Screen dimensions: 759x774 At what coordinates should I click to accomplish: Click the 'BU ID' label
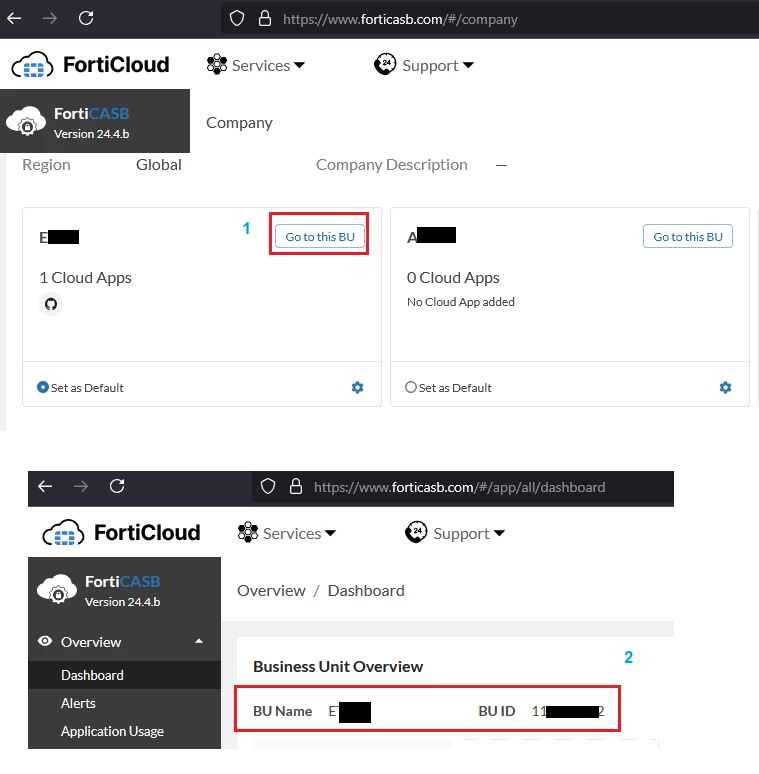pos(497,711)
